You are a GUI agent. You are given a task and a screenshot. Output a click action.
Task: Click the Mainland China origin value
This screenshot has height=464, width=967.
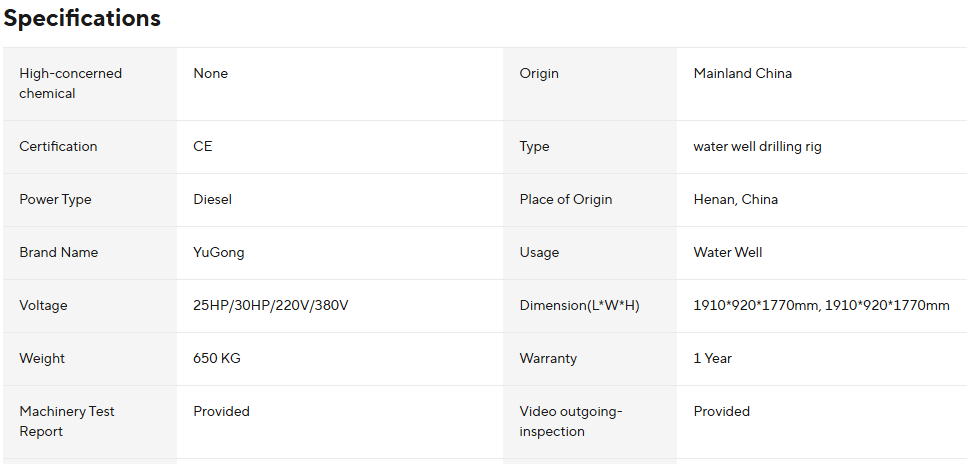[x=742, y=73]
